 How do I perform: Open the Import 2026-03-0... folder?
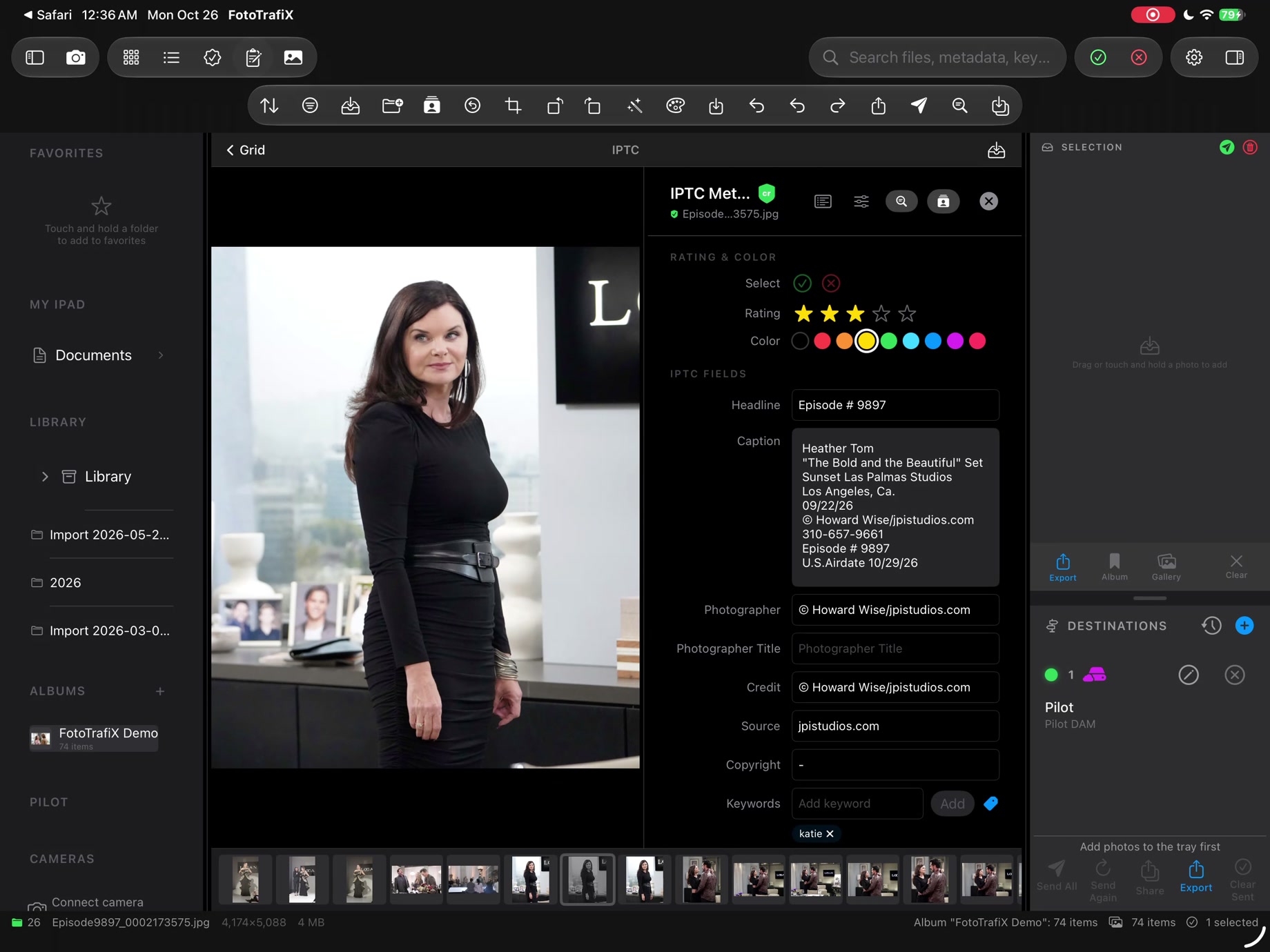pos(101,631)
